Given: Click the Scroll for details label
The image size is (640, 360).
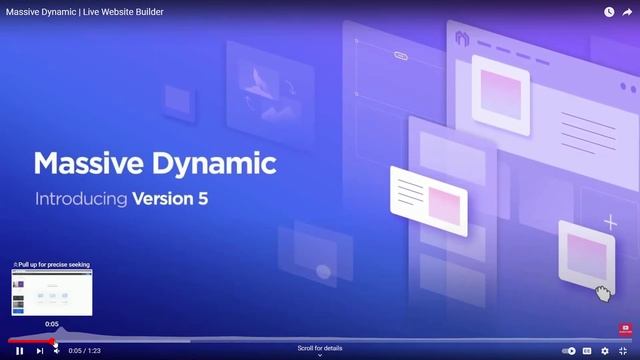Looking at the screenshot, I should (x=320, y=348).
